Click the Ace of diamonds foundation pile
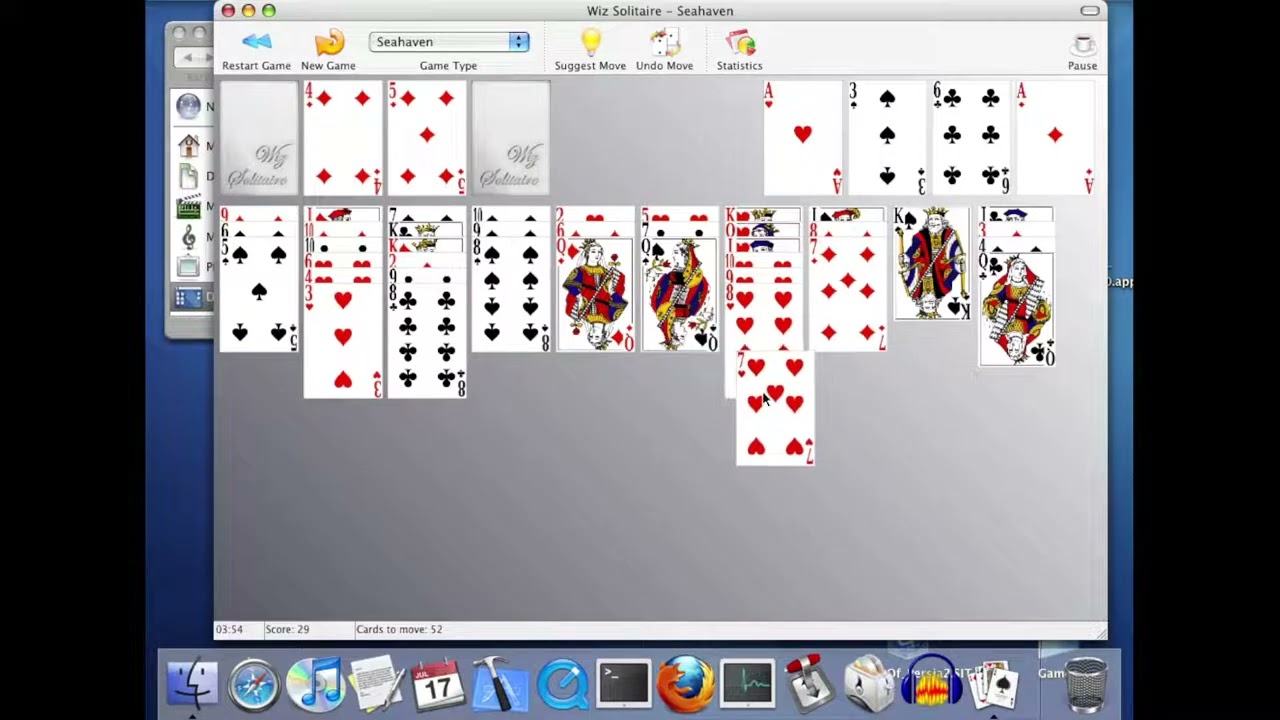Screen dimensions: 1280x720 click(x=1055, y=139)
